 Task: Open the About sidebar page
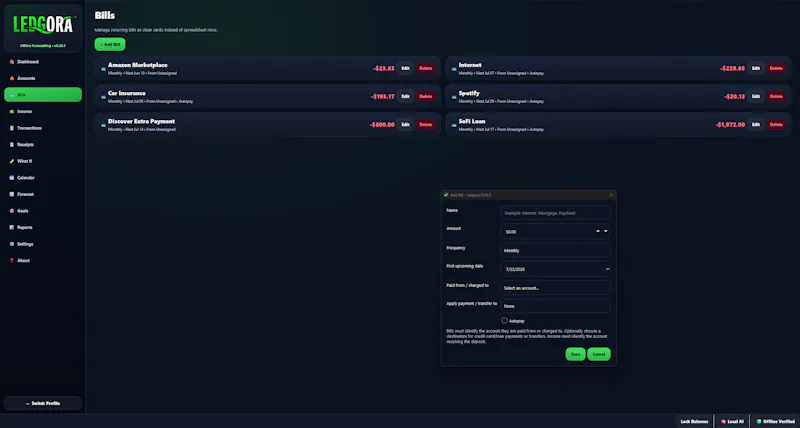43,261
